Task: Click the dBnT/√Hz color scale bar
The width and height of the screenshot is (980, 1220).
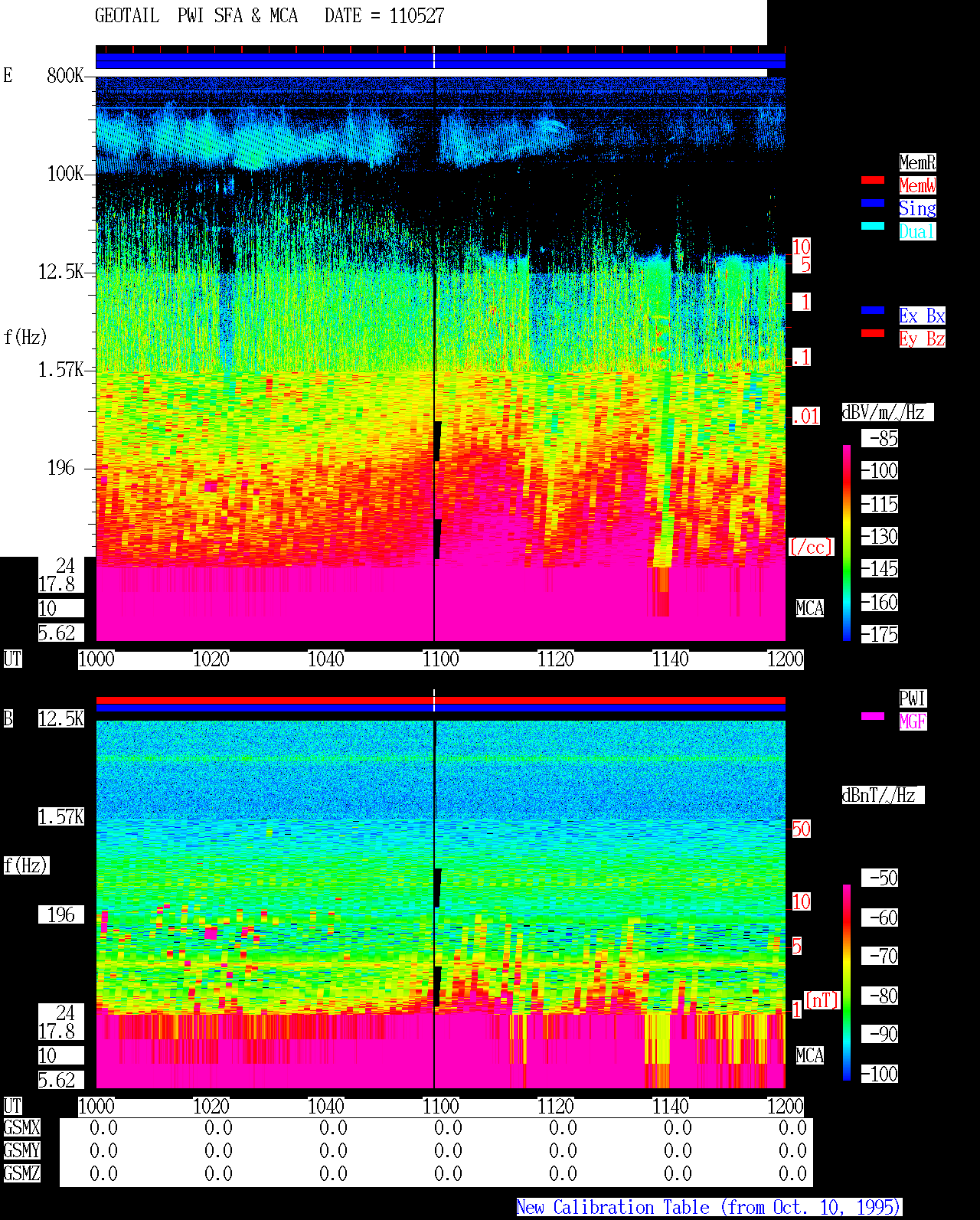Action: click(x=847, y=983)
